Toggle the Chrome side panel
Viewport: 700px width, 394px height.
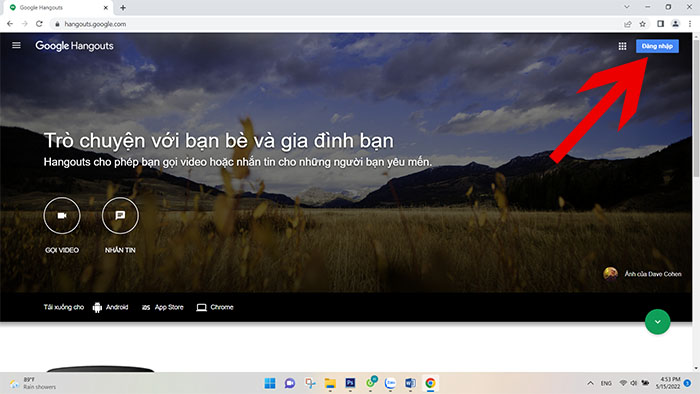coord(661,24)
